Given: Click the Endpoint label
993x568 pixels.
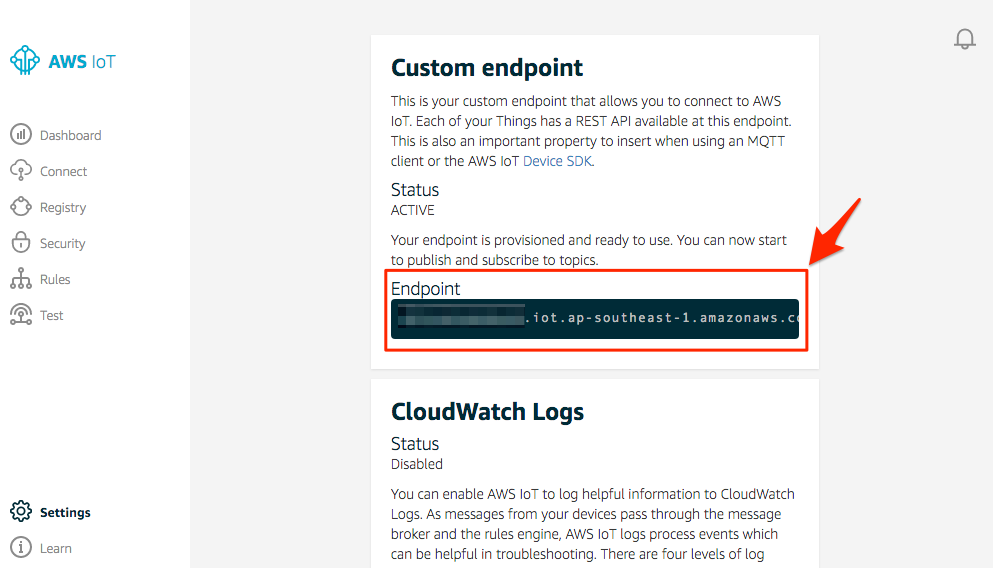Looking at the screenshot, I should click(x=425, y=289).
